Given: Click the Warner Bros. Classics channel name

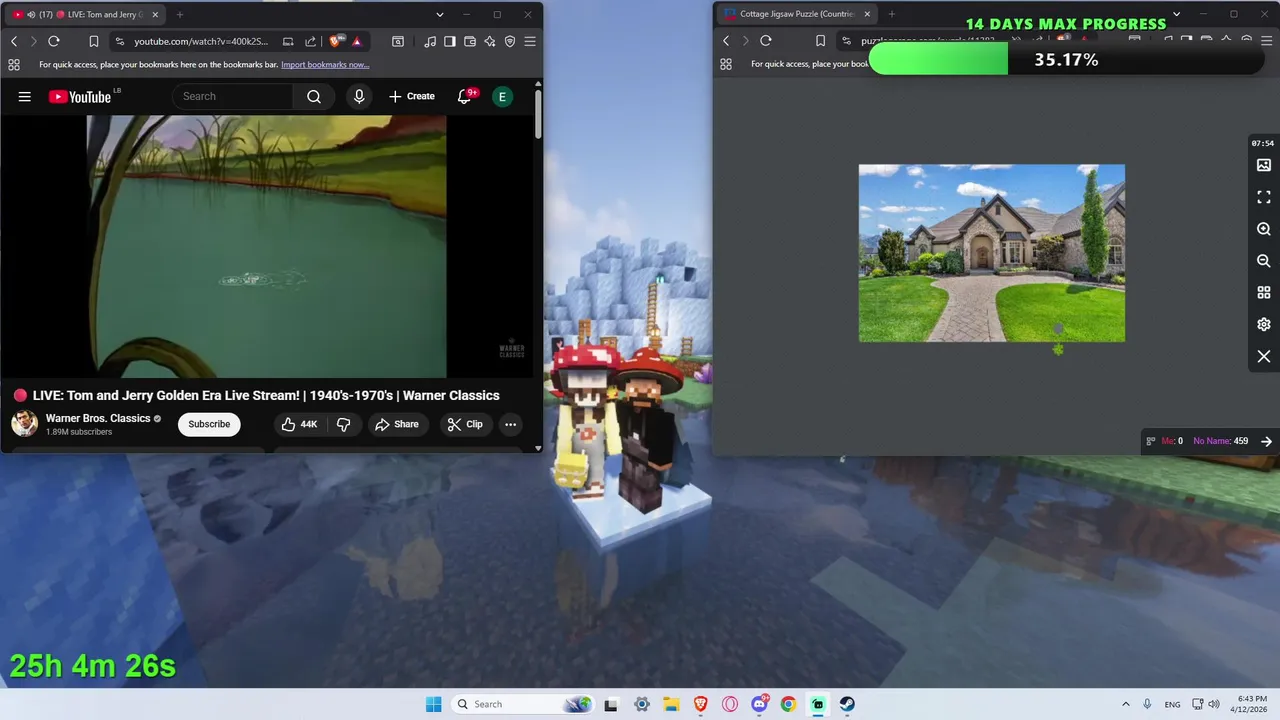Looking at the screenshot, I should click(x=98, y=418).
